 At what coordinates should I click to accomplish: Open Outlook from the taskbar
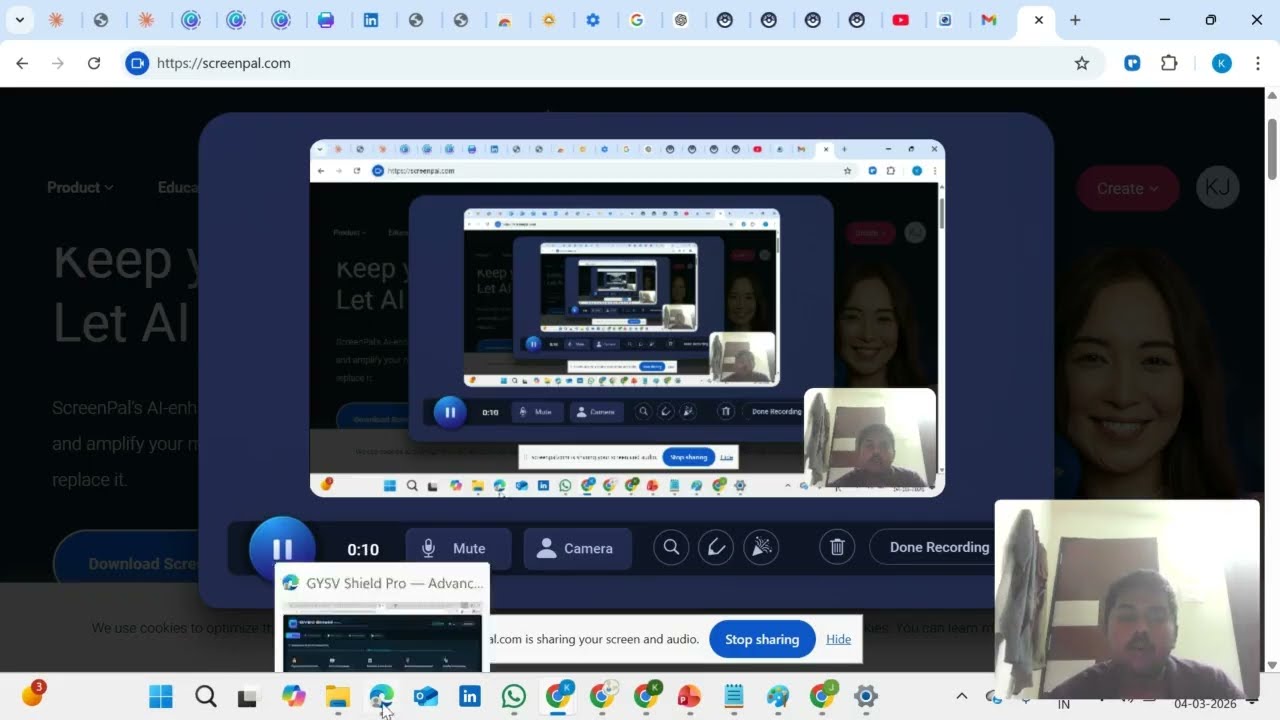click(426, 696)
